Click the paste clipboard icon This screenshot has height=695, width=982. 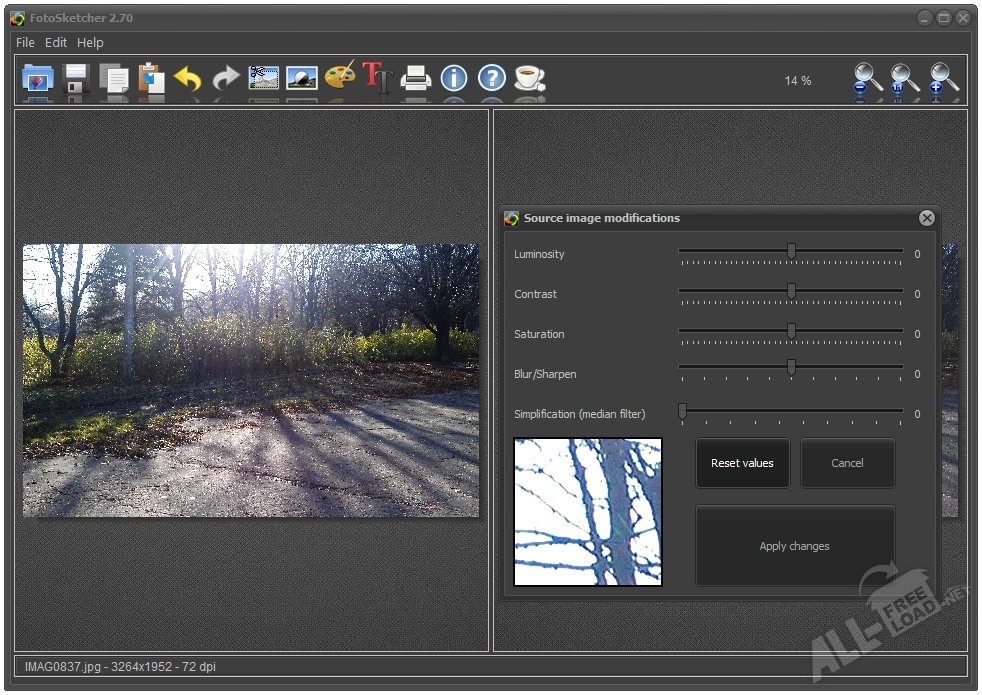152,79
